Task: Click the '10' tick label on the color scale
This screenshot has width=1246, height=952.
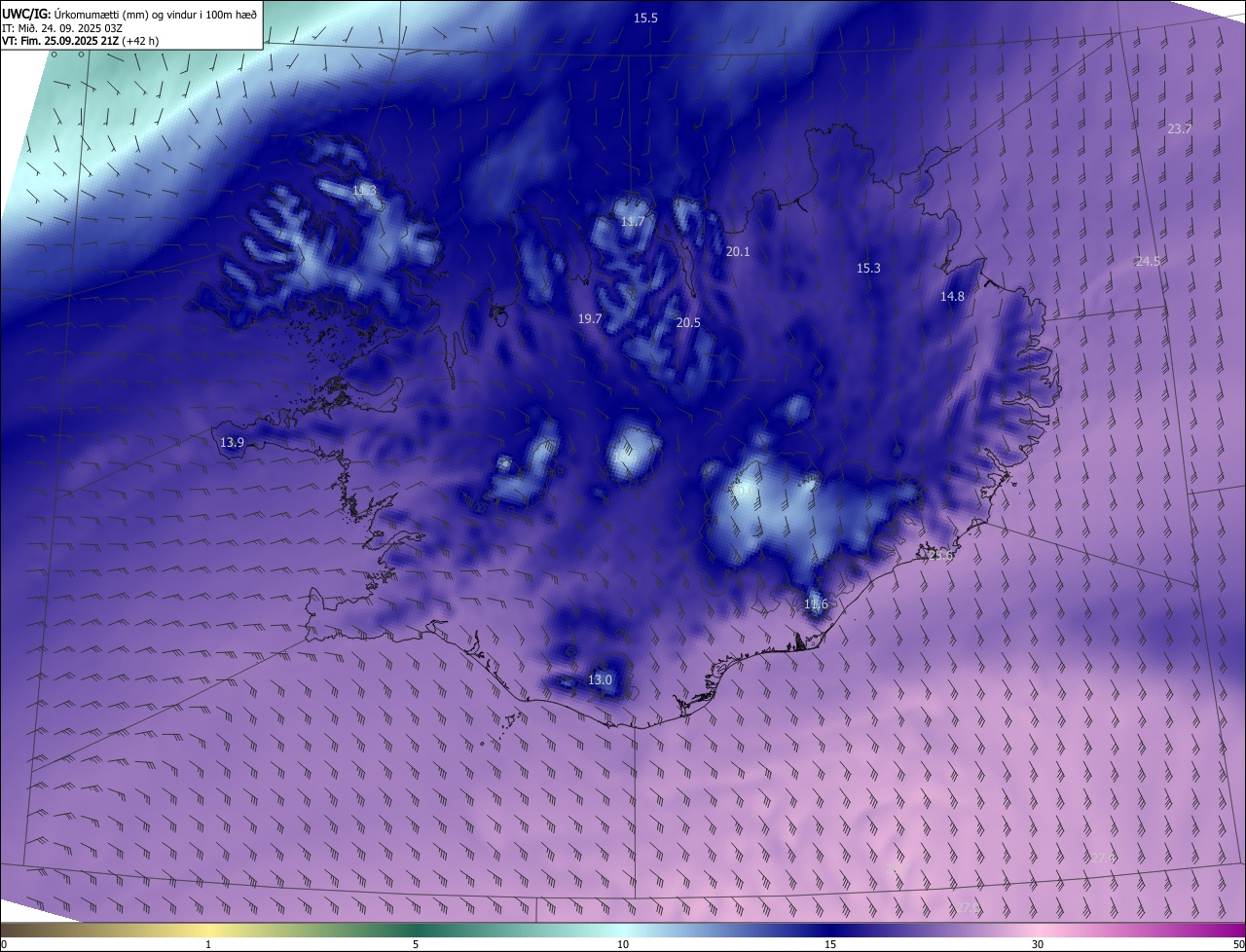Action: (623, 944)
